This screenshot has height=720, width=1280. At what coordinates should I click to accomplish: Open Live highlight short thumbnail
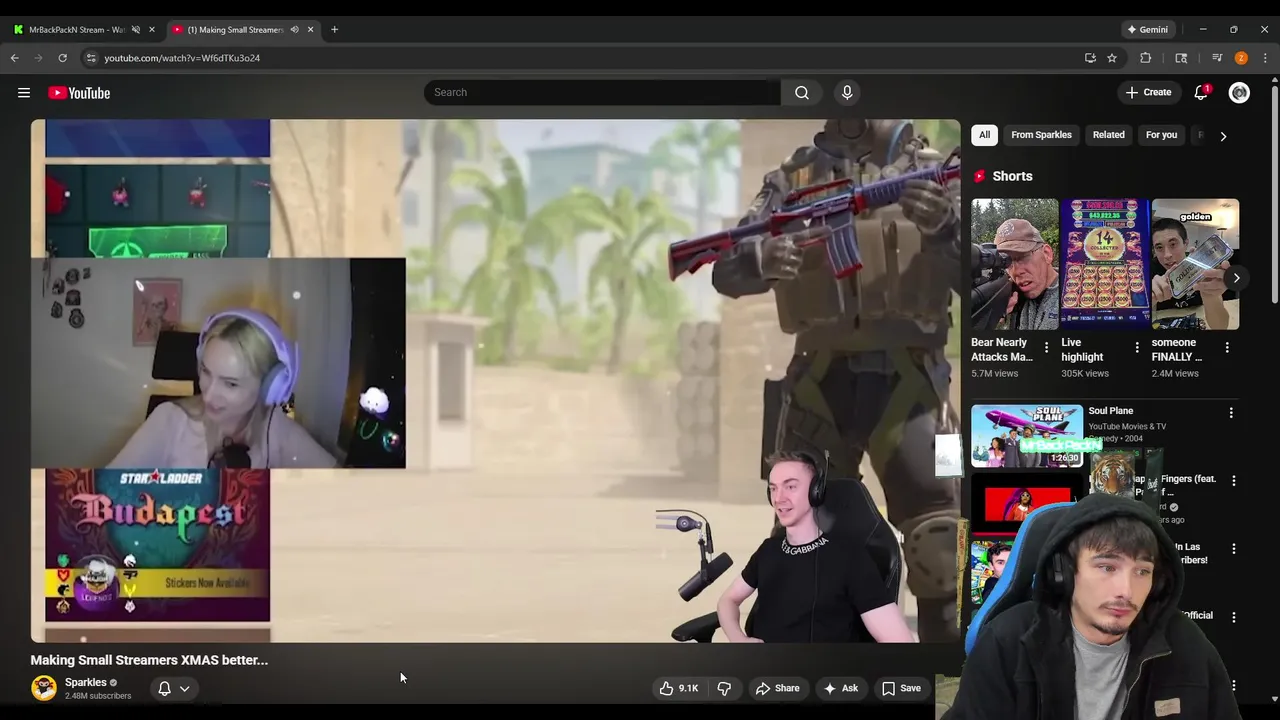pos(1105,264)
